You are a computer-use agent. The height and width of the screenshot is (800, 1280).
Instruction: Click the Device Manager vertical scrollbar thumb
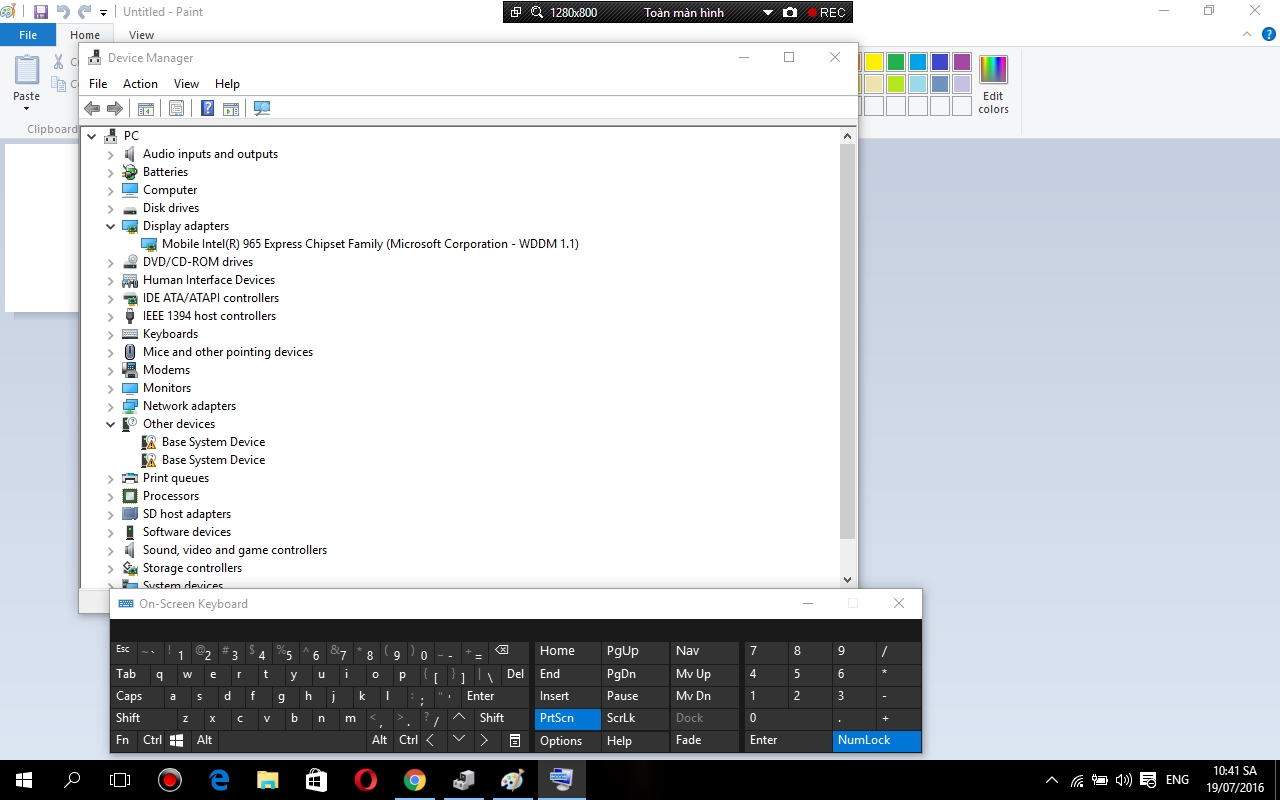pyautogui.click(x=848, y=342)
